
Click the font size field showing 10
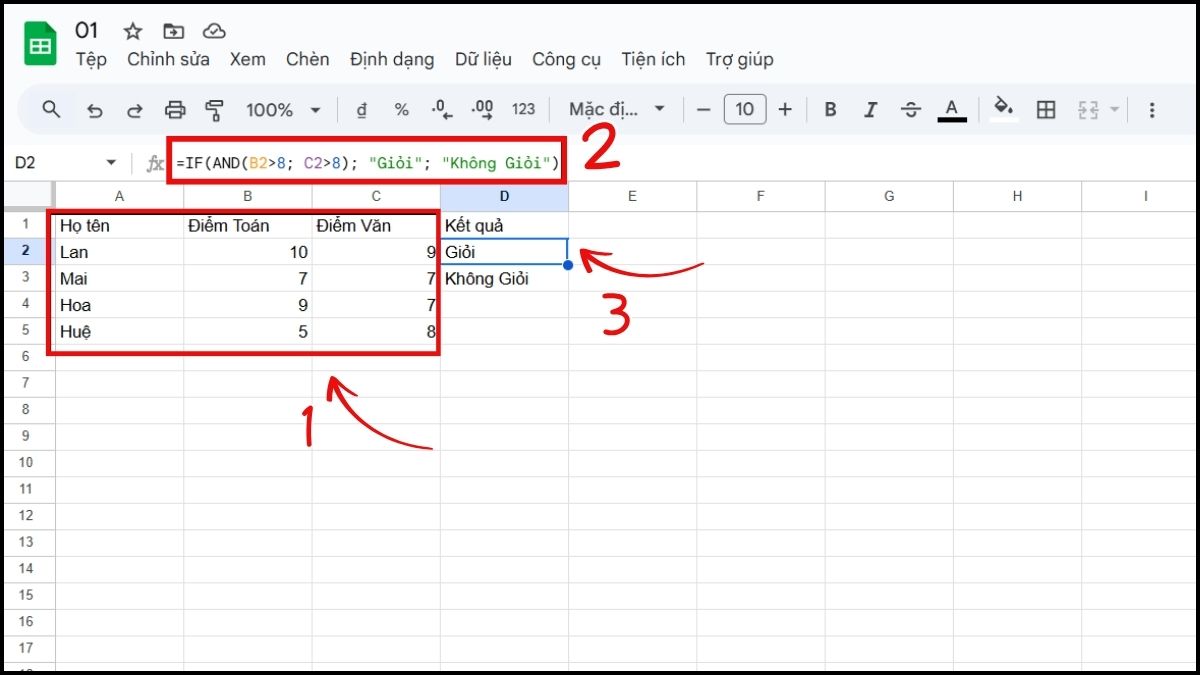click(744, 109)
